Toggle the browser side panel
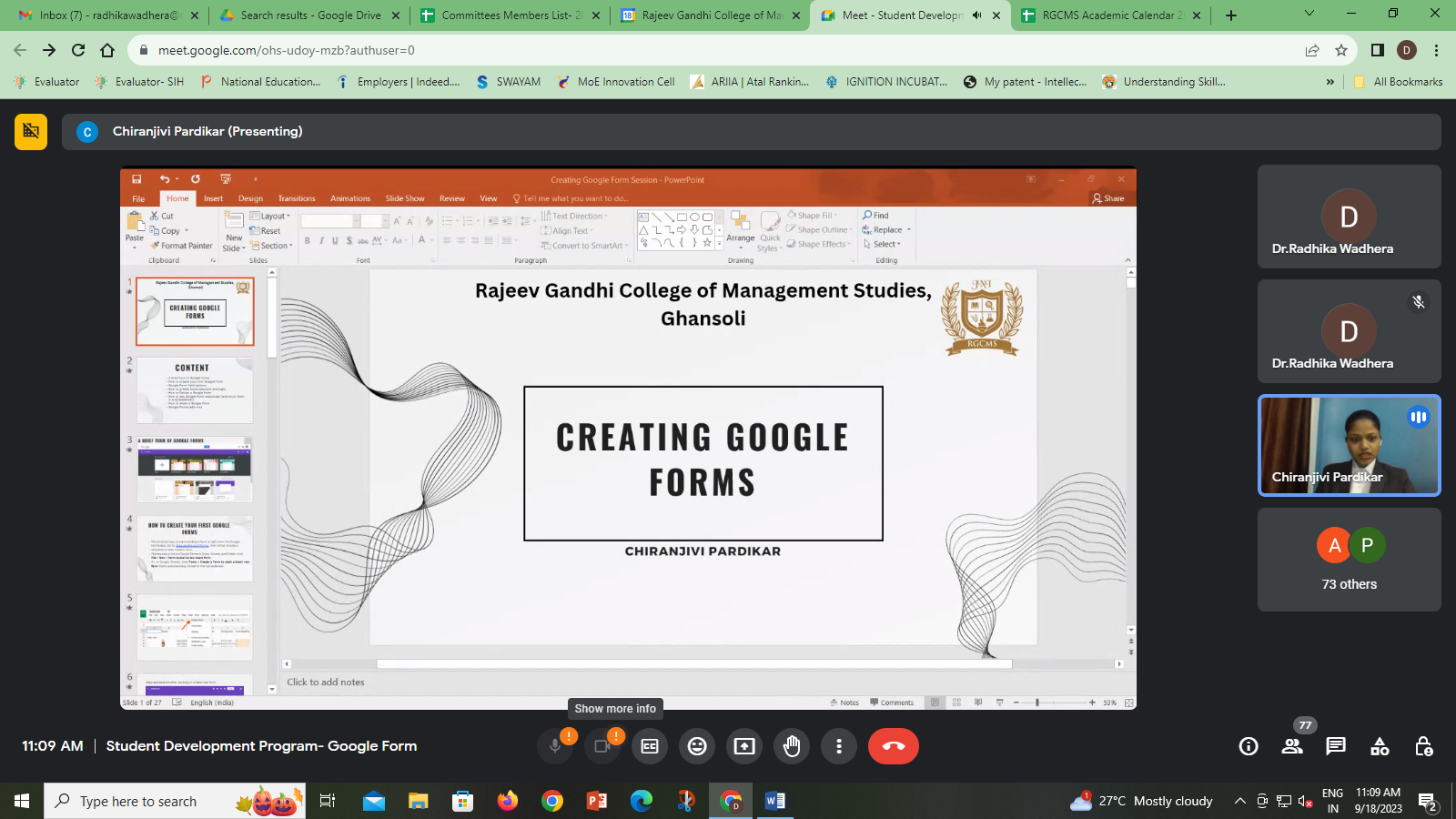This screenshot has width=1456, height=819. (1378, 50)
